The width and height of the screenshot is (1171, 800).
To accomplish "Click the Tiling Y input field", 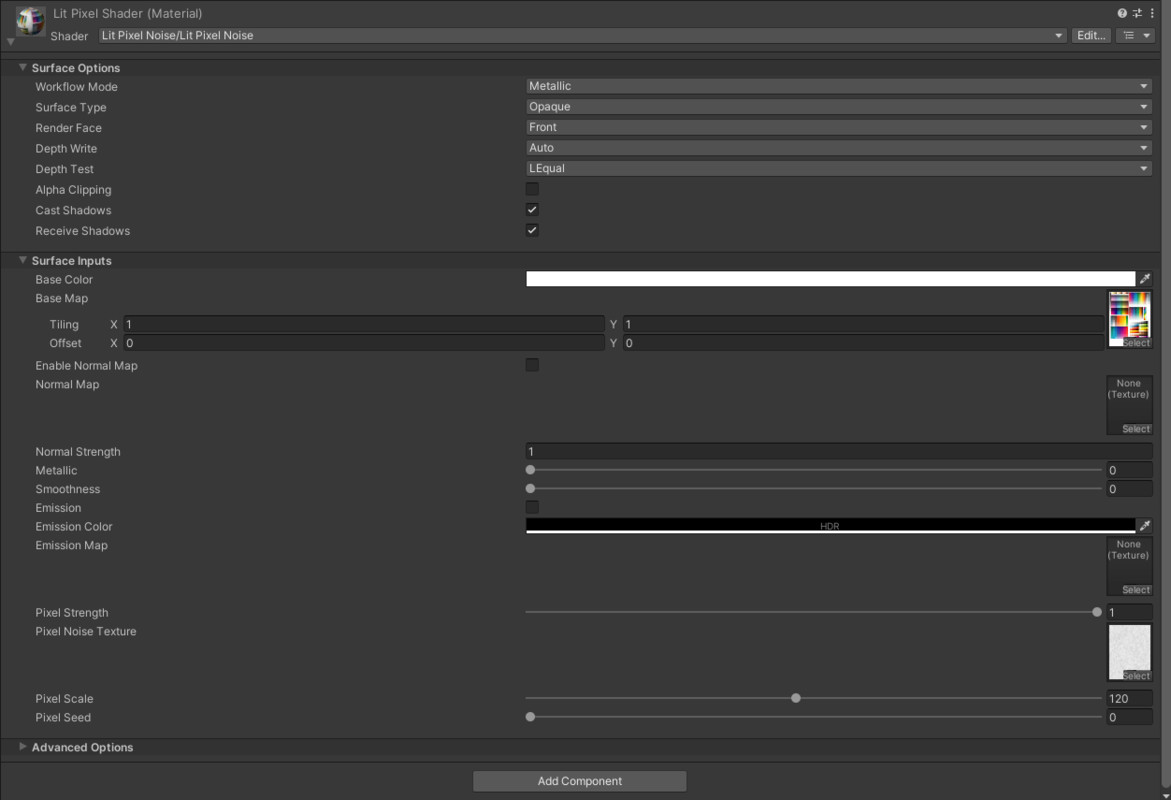I will (863, 324).
